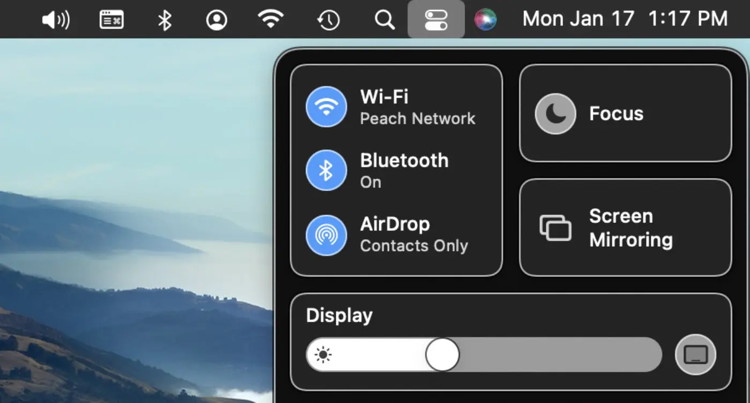Enable Focus using the moon icon

pos(555,114)
